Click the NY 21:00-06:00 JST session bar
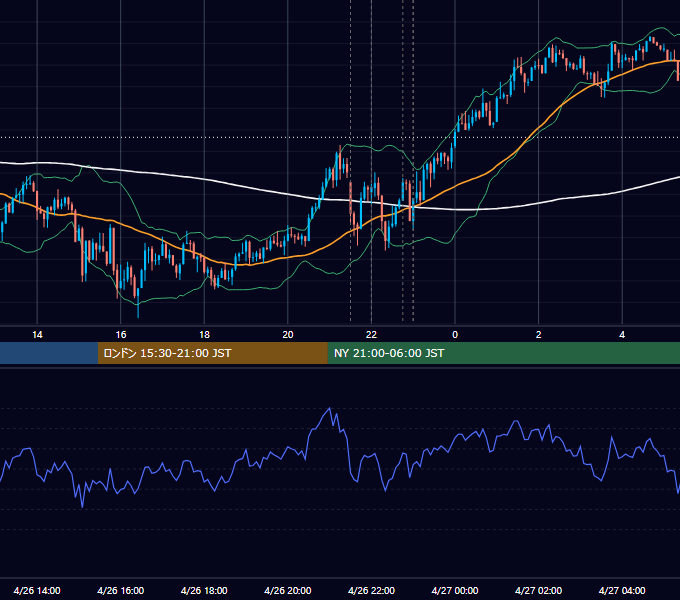This screenshot has height=600, width=680. pos(503,353)
